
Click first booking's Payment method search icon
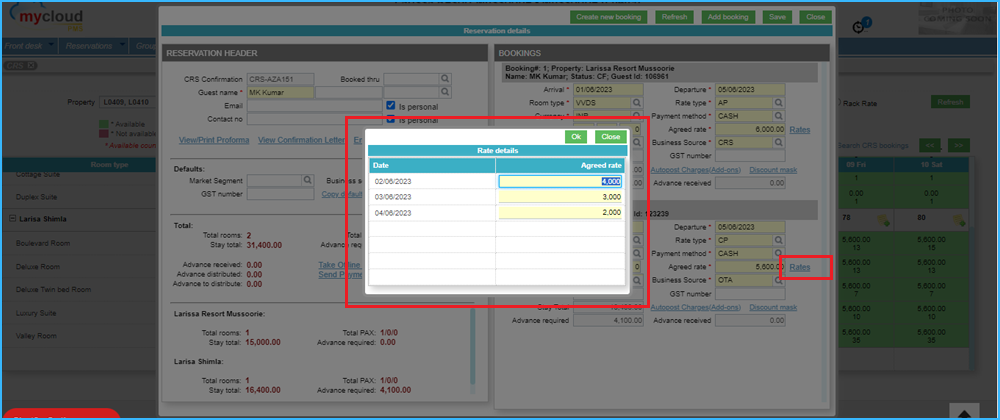tap(777, 116)
